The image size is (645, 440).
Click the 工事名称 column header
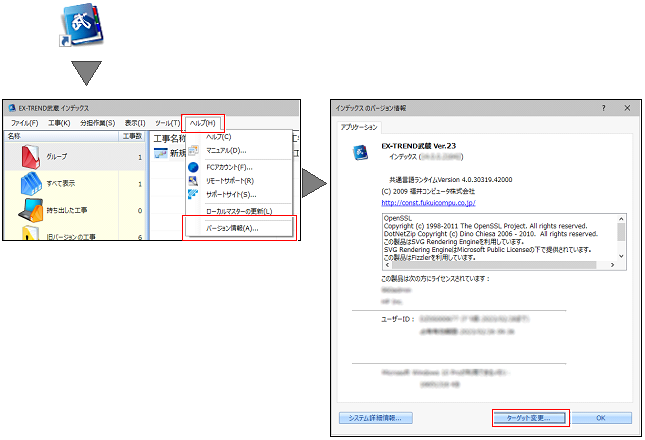pos(169,139)
